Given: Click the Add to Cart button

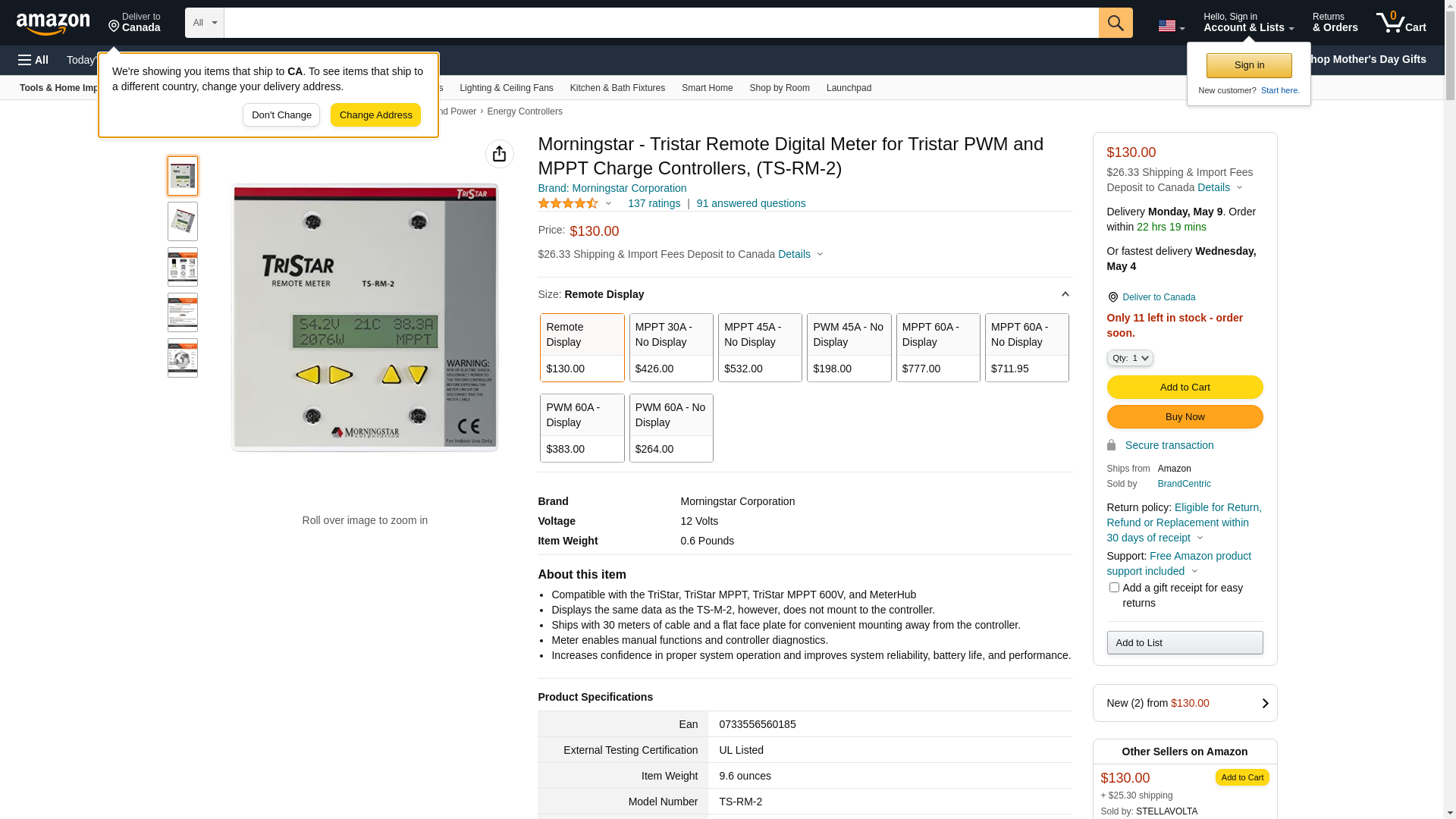Looking at the screenshot, I should click(x=1185, y=388).
